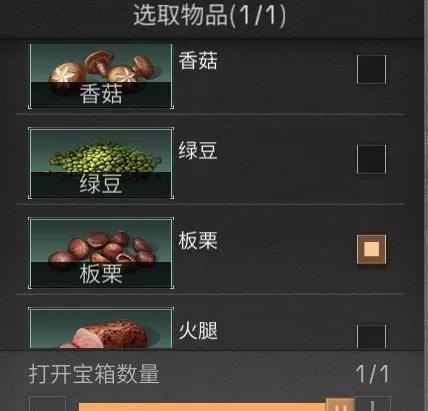Tick the checkbox for 香菇
The width and height of the screenshot is (428, 411).
pos(371,69)
